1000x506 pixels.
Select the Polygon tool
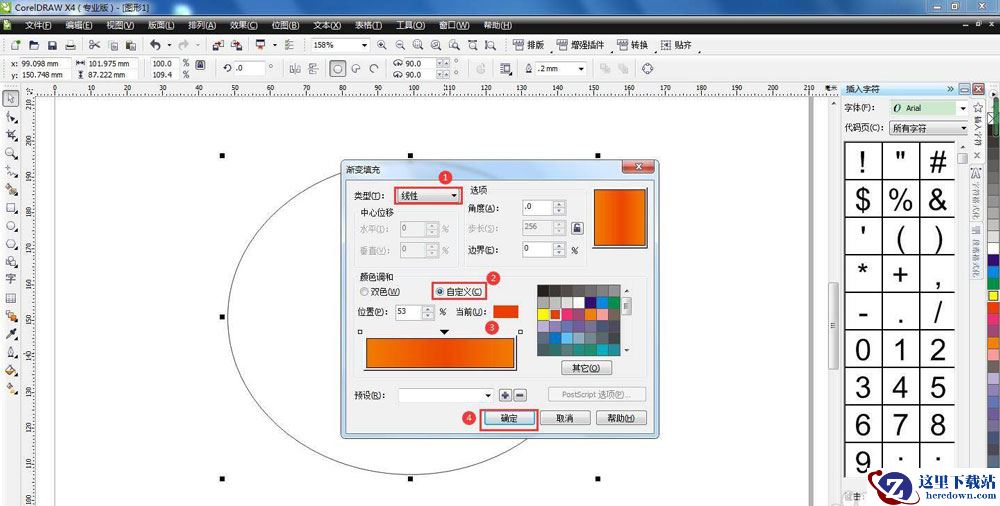[11, 244]
